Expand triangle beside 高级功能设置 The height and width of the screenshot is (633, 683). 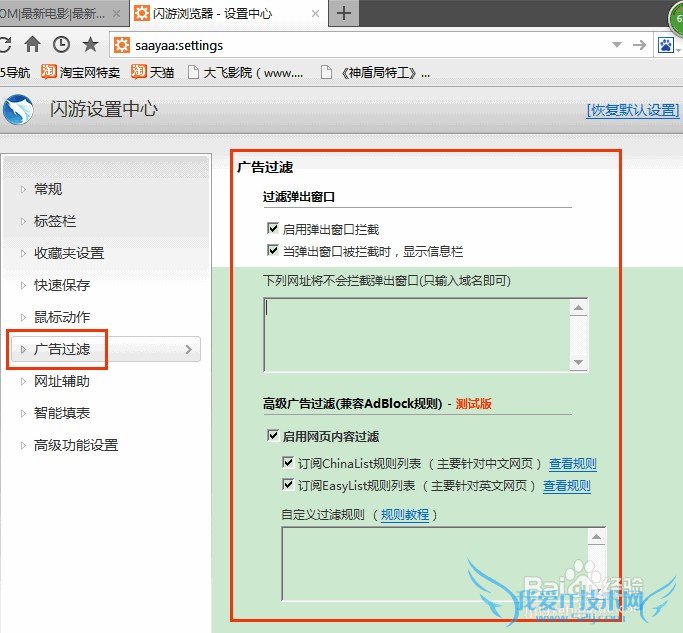coord(24,445)
